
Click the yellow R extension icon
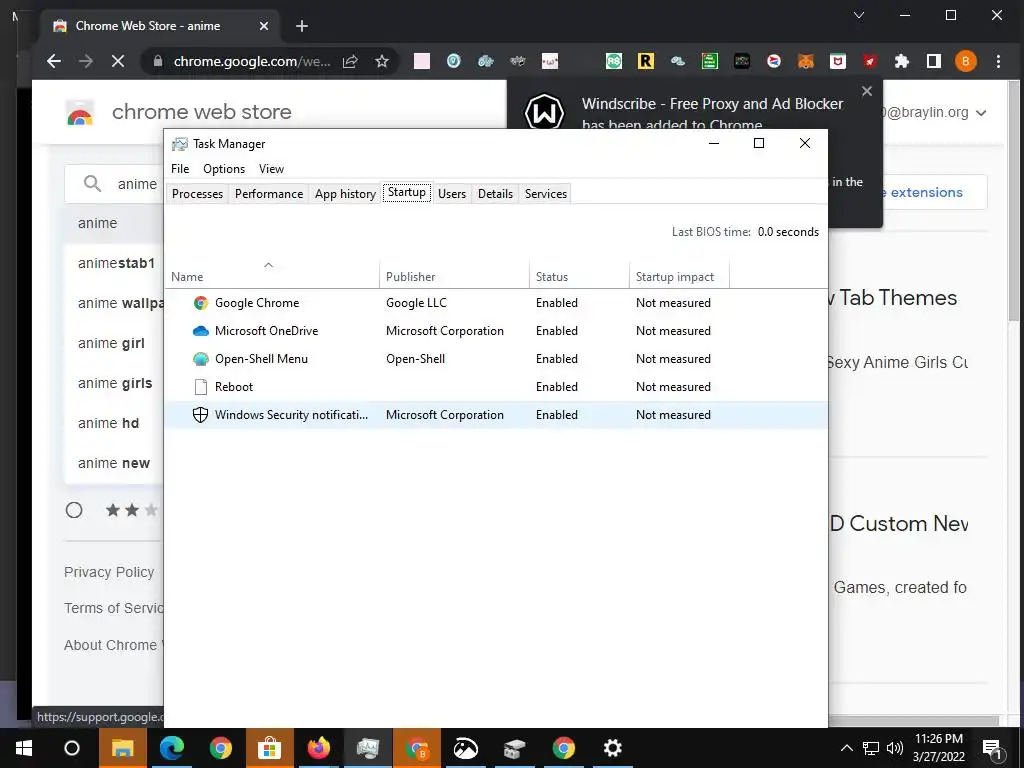click(645, 61)
